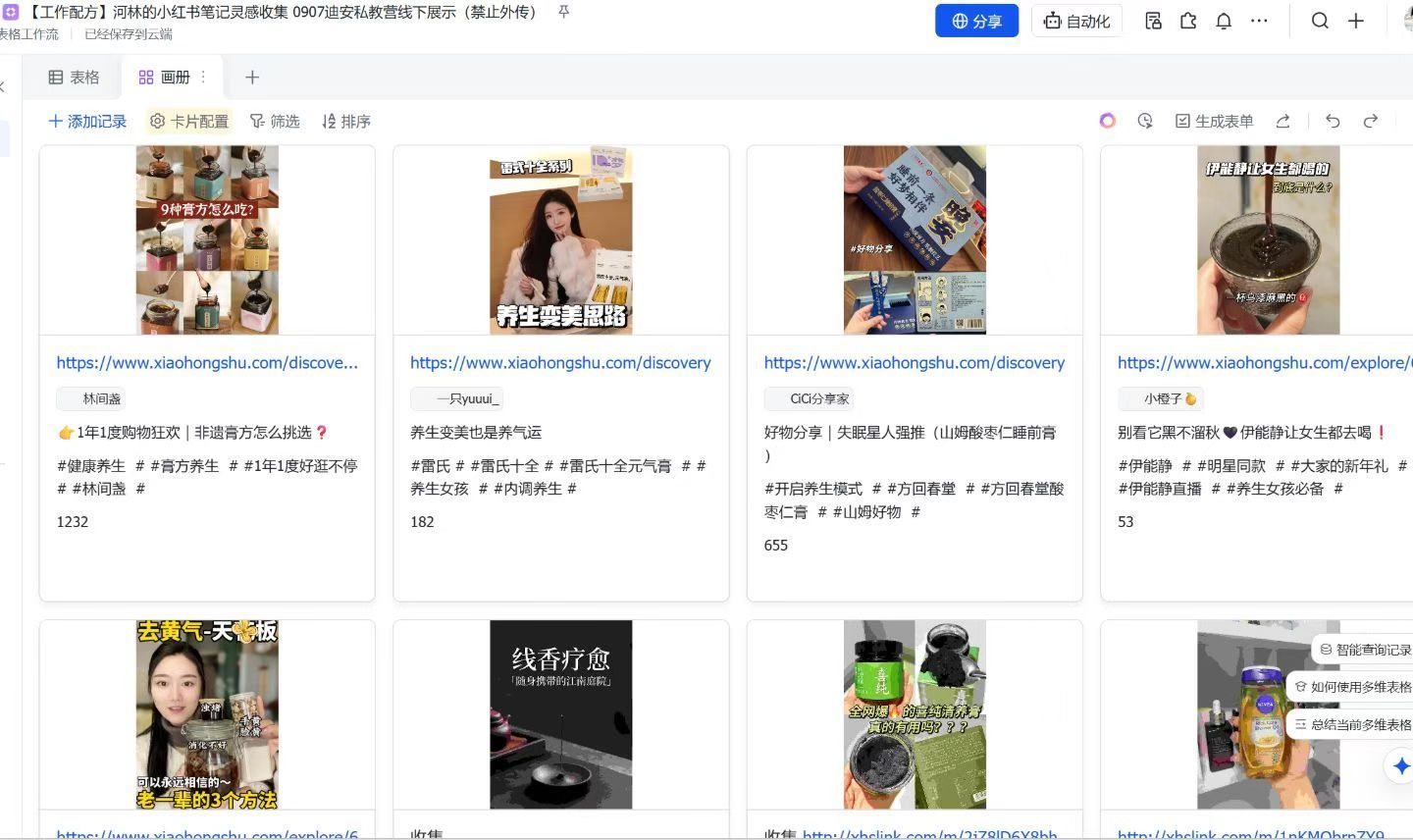Open xhslink link on NIVEA card
The height and width of the screenshot is (840, 1413).
click(1251, 834)
